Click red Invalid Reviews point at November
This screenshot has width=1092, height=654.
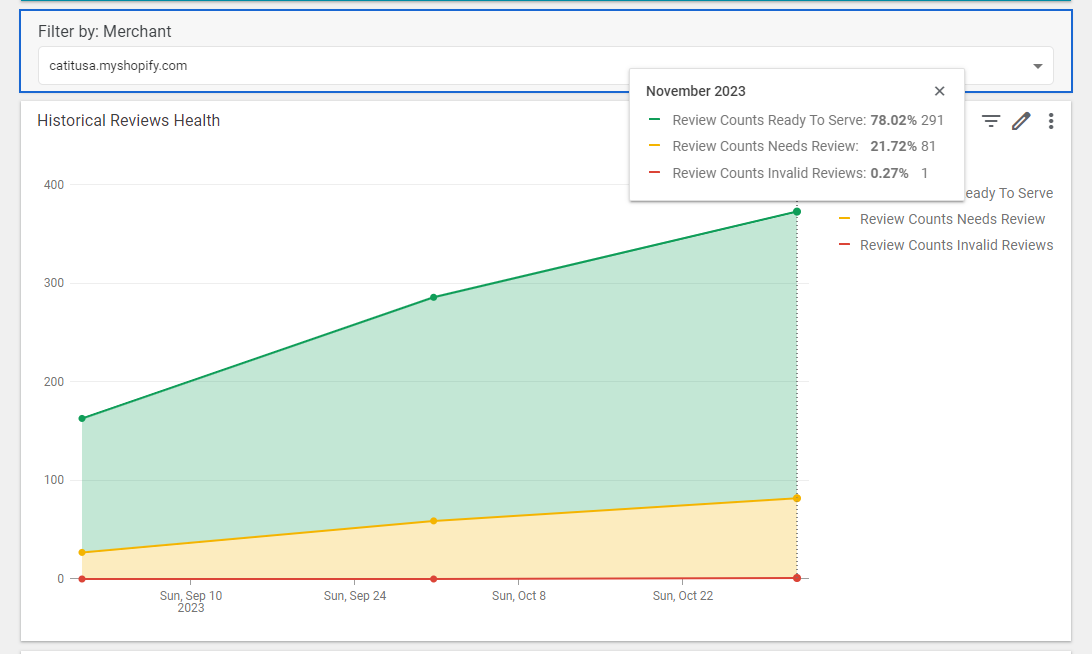797,578
